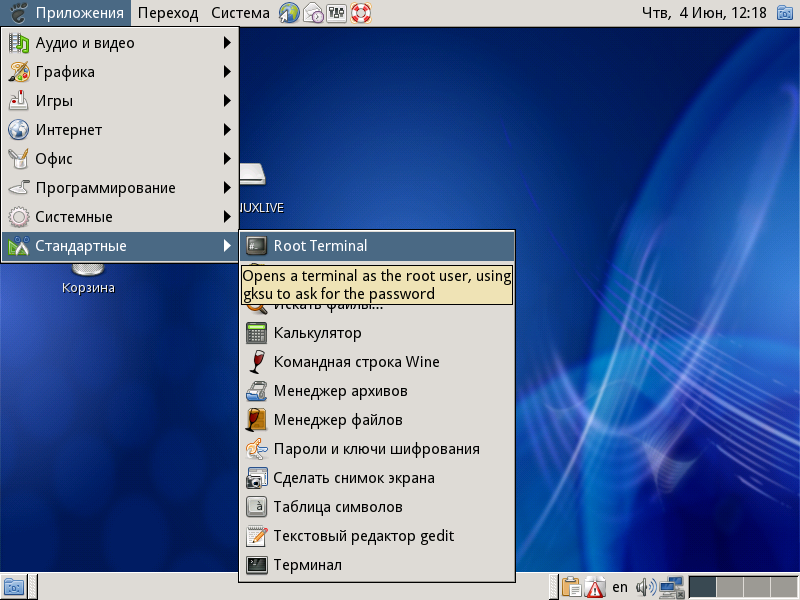Select Сделать снимок экрана
This screenshot has width=800, height=600.
tap(377, 479)
